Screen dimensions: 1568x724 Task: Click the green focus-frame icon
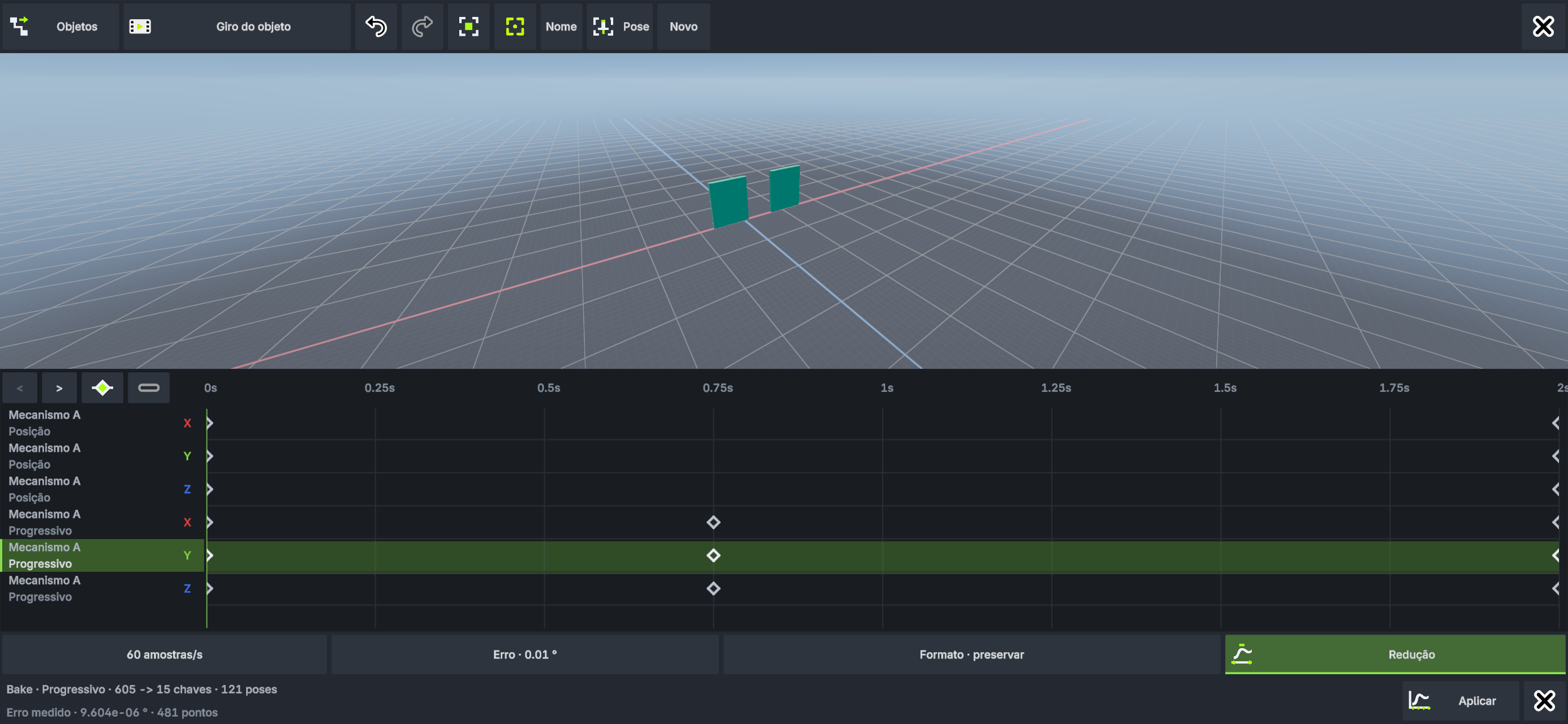pyautogui.click(x=515, y=26)
